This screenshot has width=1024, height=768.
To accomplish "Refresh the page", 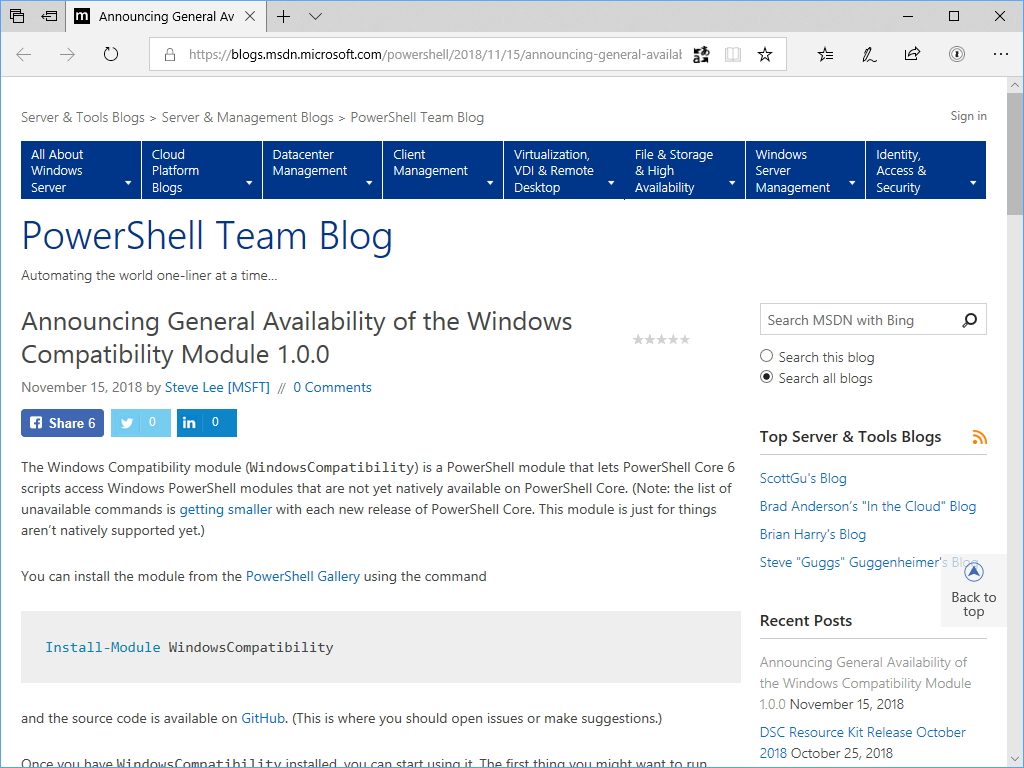I will pos(110,55).
